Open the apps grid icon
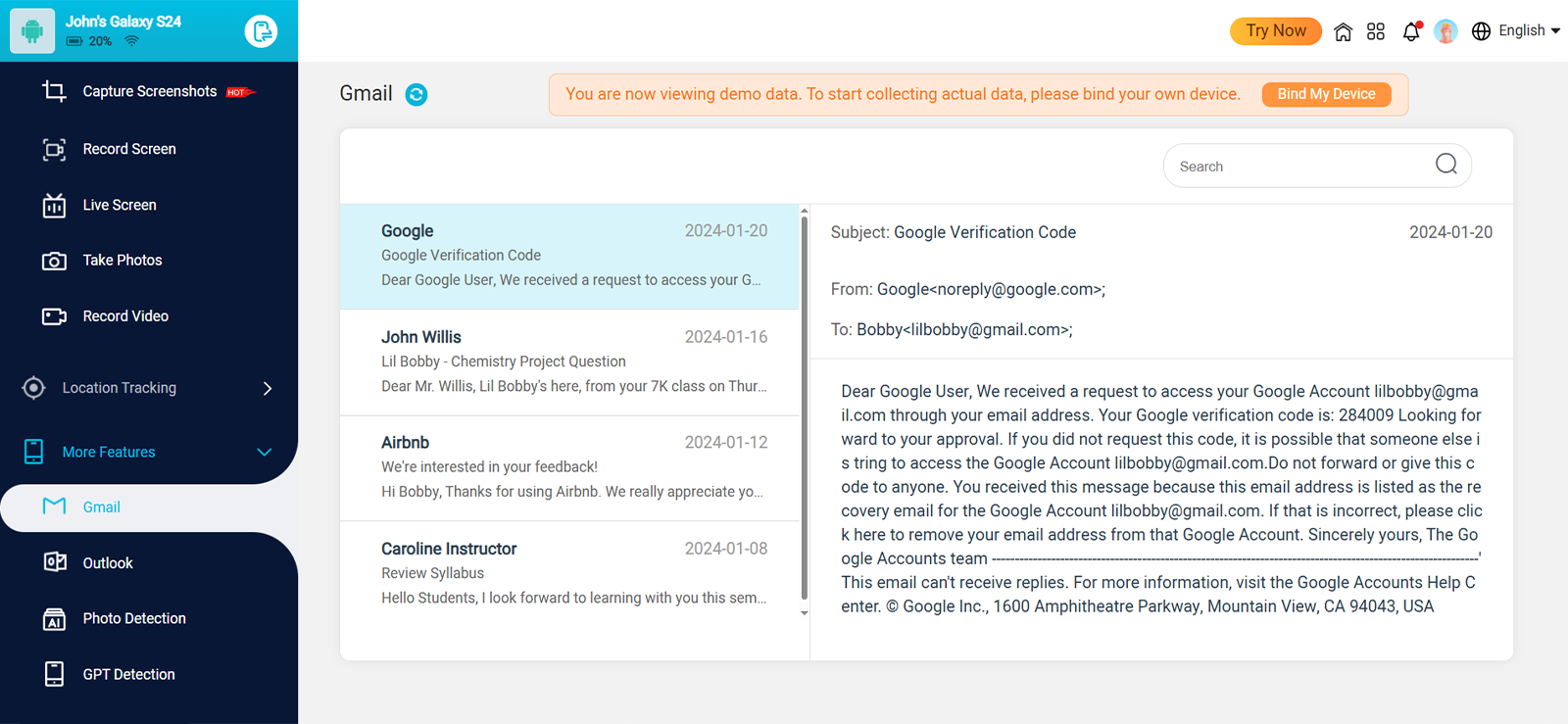1568x724 pixels. 1376,31
